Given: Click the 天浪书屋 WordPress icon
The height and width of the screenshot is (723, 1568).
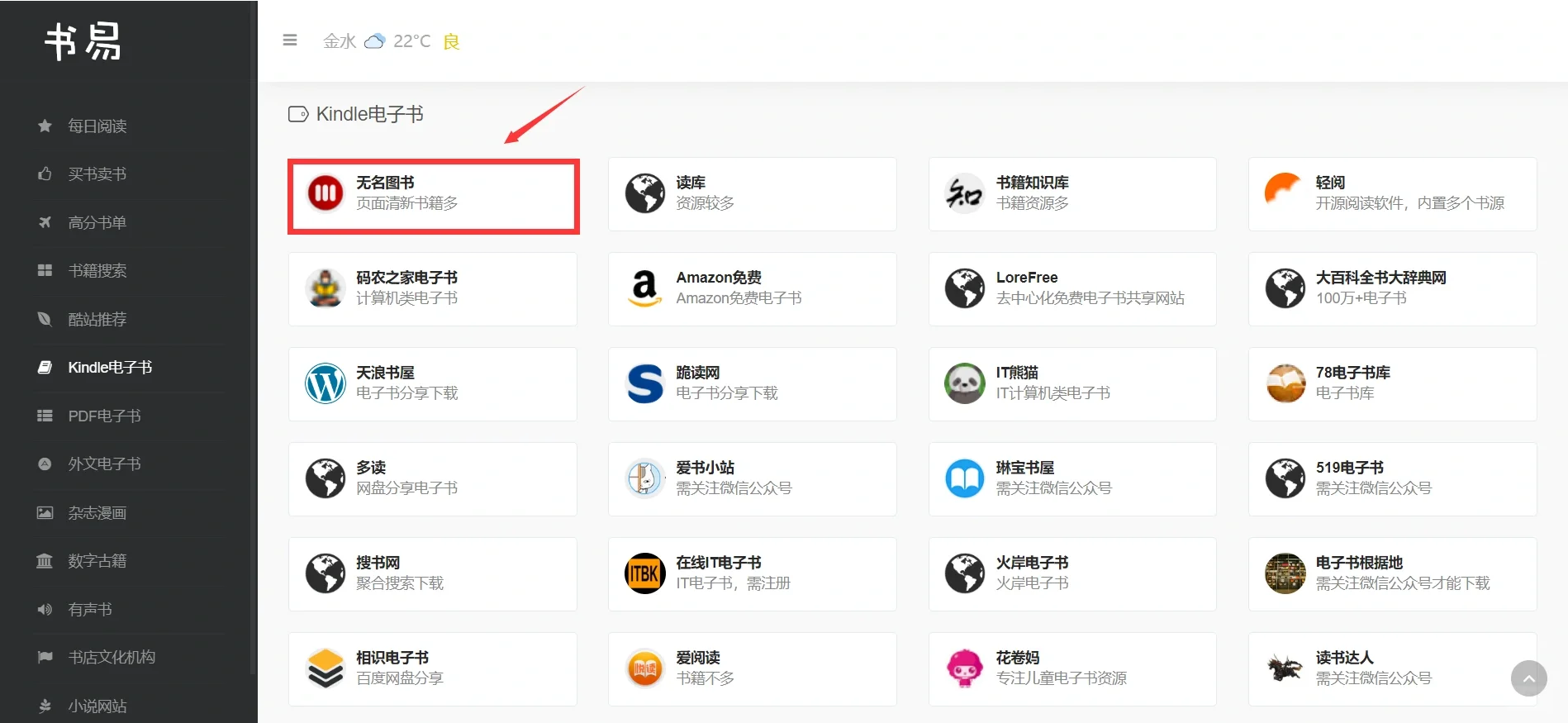Looking at the screenshot, I should click(x=325, y=383).
